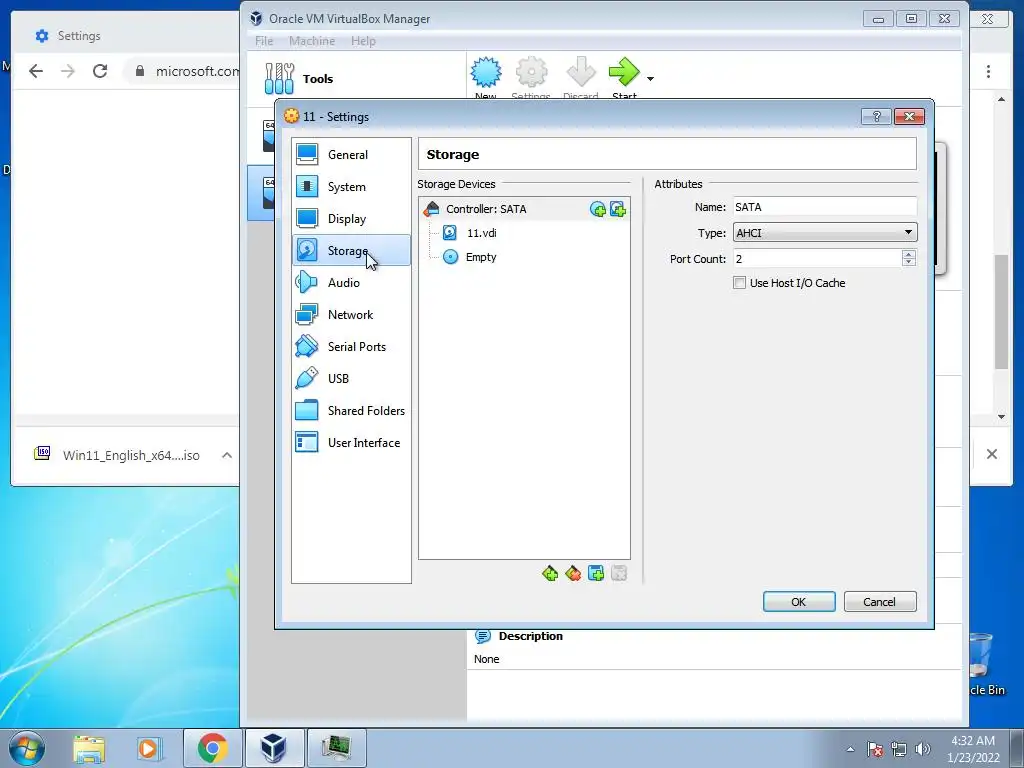Select the Chrome Settings tab
Viewport: 1024px width, 768px height.
tap(79, 36)
